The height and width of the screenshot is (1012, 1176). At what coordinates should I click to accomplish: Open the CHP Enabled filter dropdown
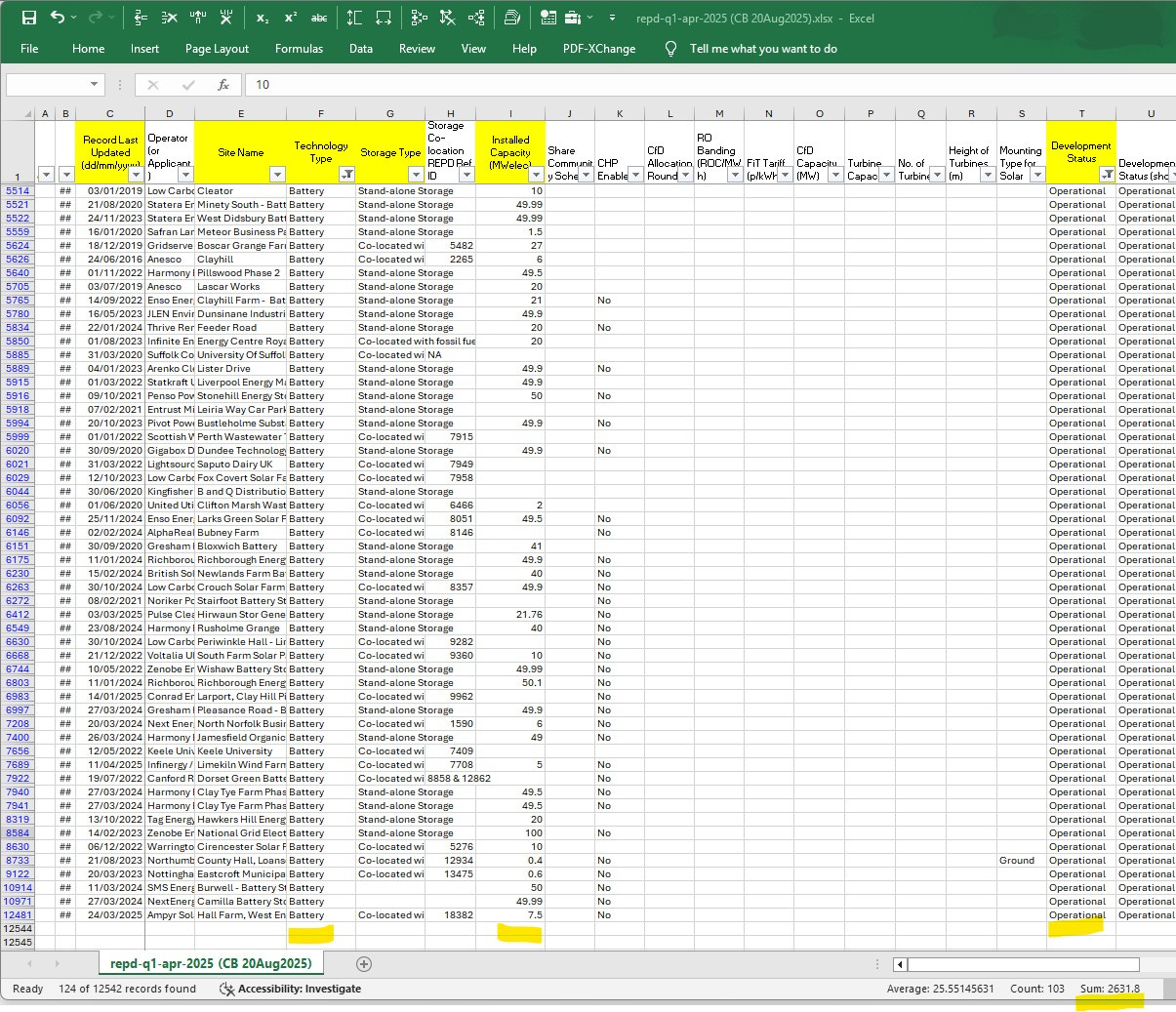[x=636, y=175]
